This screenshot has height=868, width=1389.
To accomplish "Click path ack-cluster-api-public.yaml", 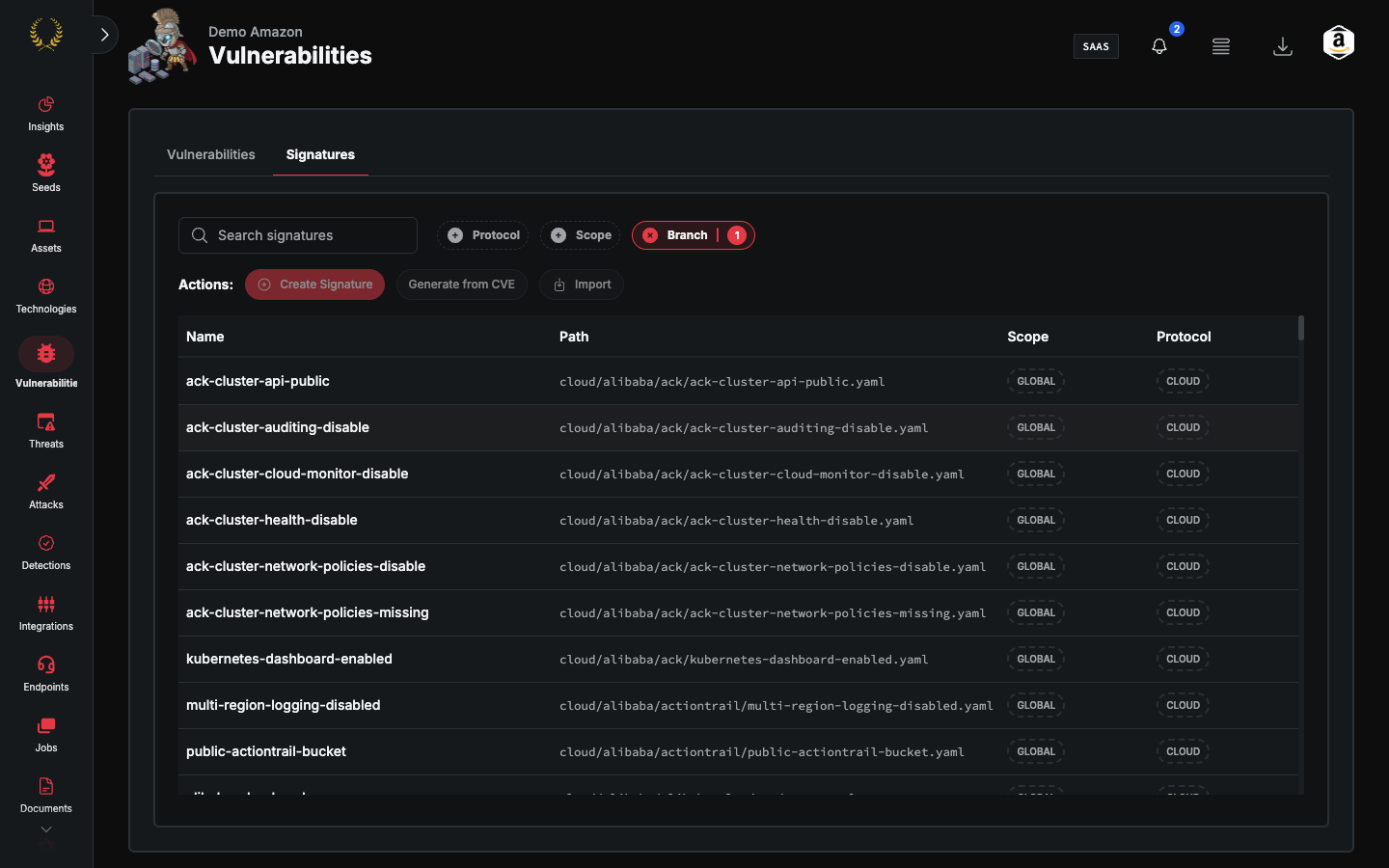I will coord(722,382).
